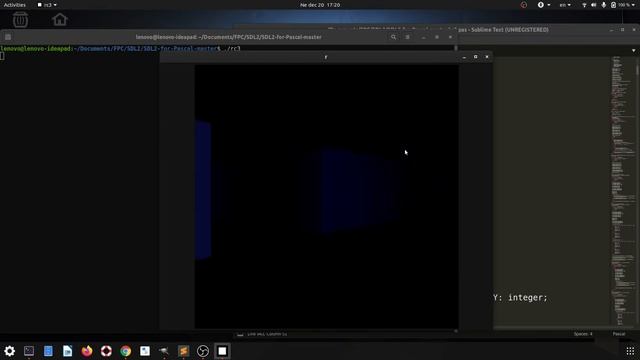Open the 'Pascal' syntax selector in status bar
Screen dimensions: 640x360
pyautogui.click(x=619, y=334)
